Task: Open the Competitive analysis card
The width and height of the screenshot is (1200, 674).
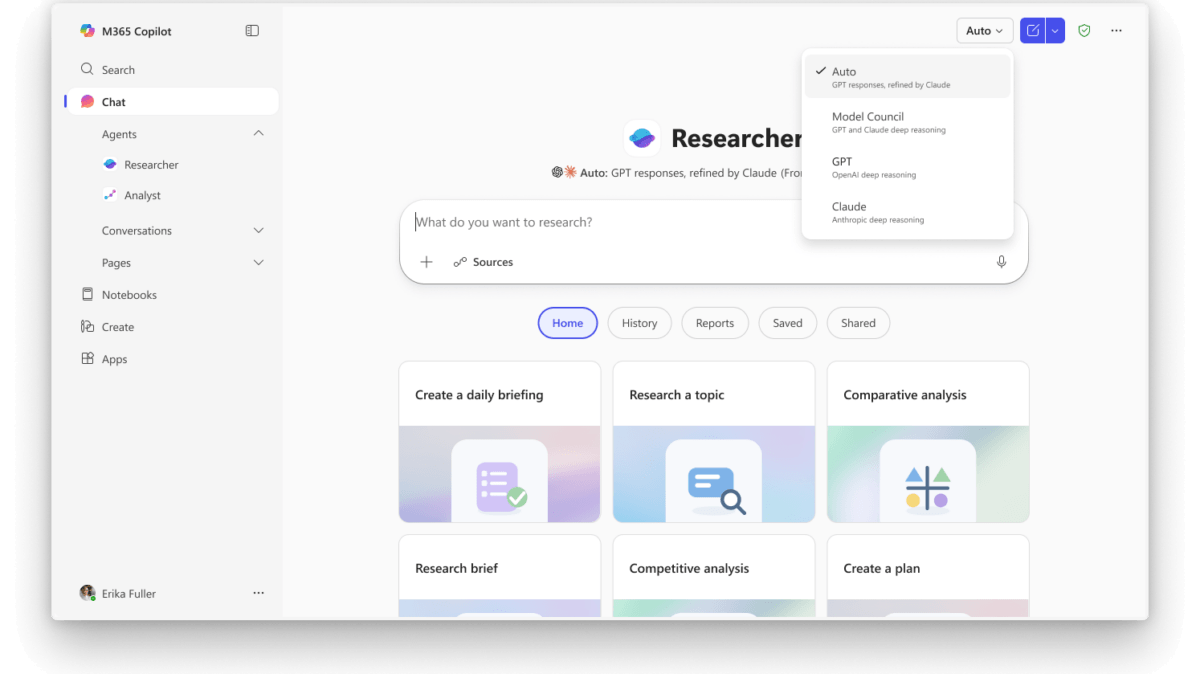Action: click(x=714, y=576)
